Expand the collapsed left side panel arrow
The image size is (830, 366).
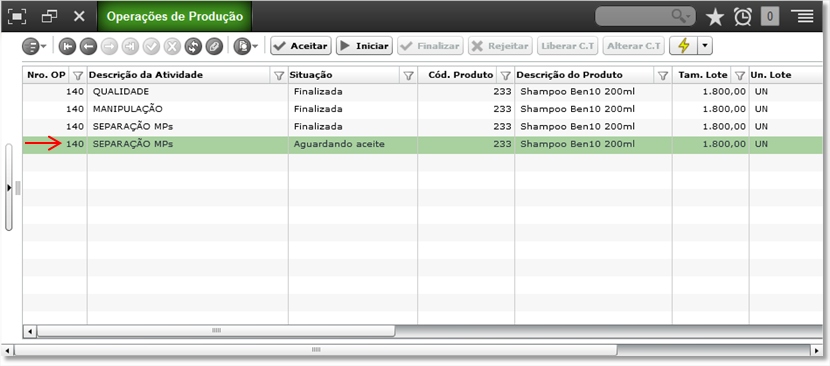[x=8, y=188]
